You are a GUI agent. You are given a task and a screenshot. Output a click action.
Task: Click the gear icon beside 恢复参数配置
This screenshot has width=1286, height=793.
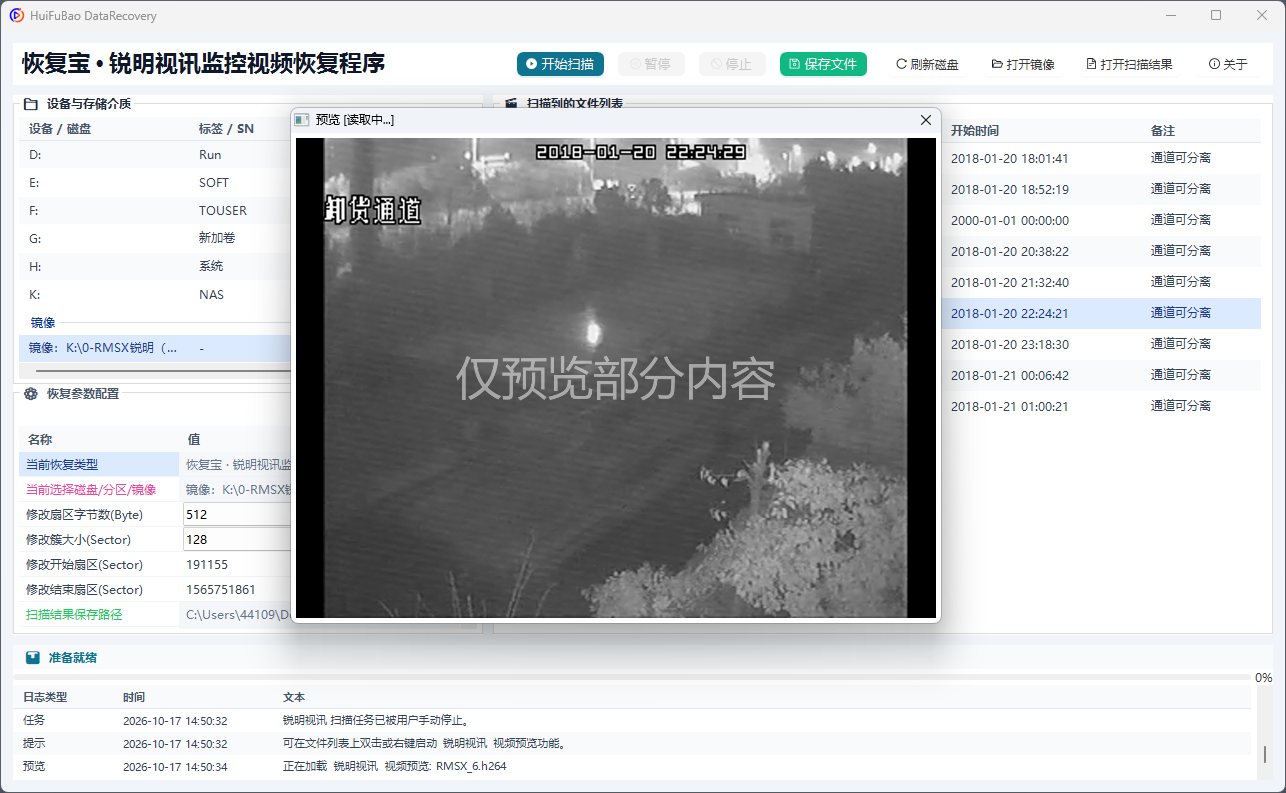tap(31, 394)
